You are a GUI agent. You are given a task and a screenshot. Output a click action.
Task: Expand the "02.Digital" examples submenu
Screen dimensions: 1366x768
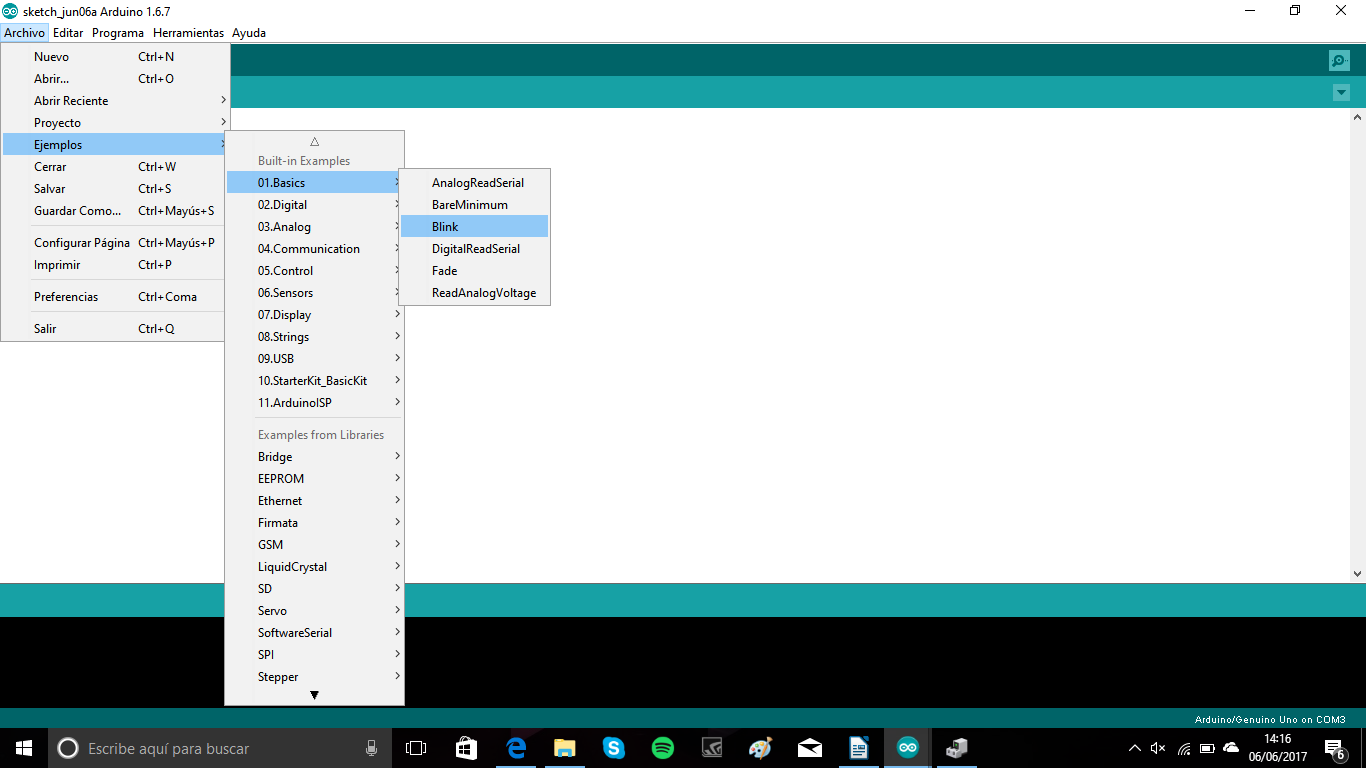coord(283,204)
